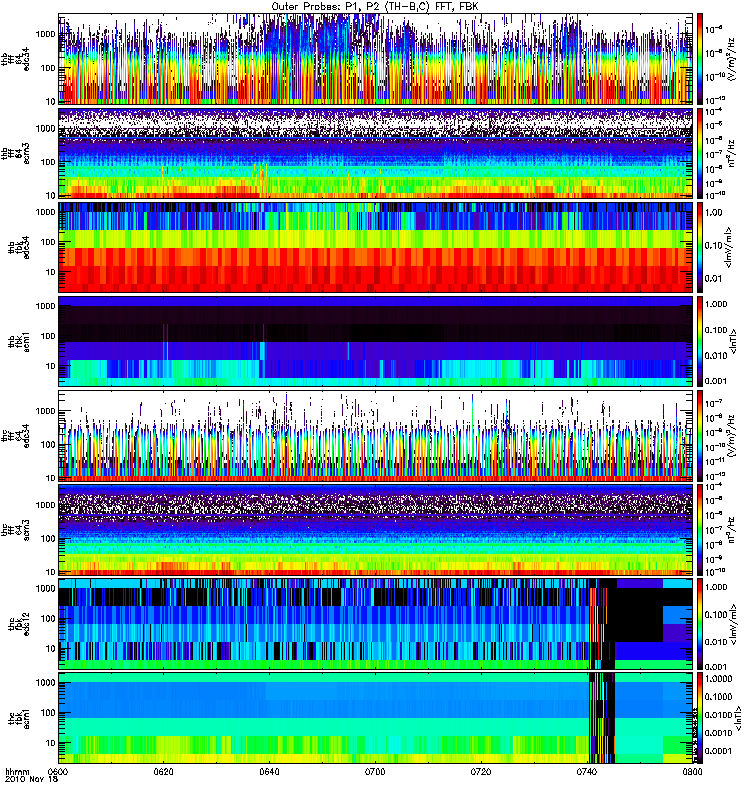750x800 pixels.
Task: Click the thb scm3 nT²/Hz color bar
Action: [700, 153]
